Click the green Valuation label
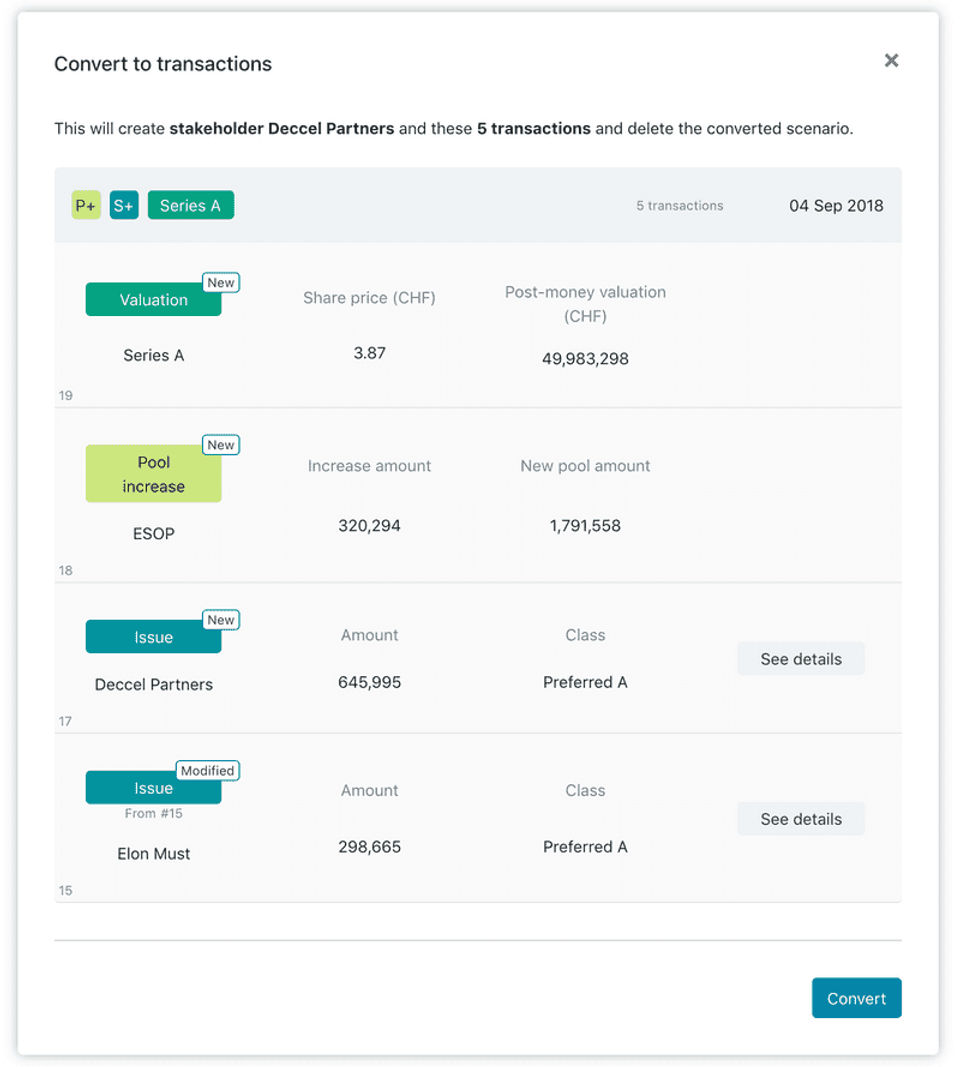Screen dimensions: 960x1067 (153, 300)
